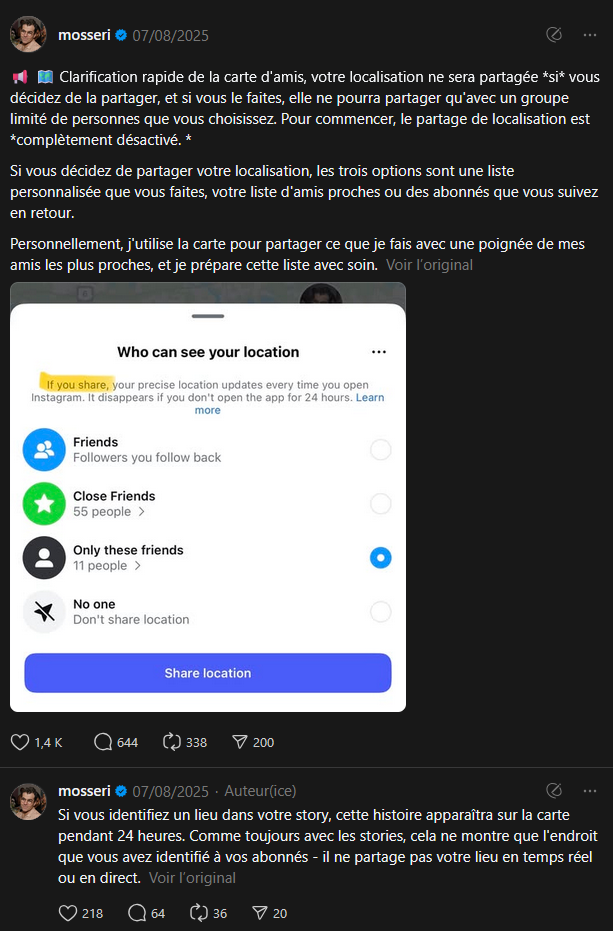The width and height of the screenshot is (613, 931).
Task: Select the Friends radio button
Action: (x=380, y=450)
